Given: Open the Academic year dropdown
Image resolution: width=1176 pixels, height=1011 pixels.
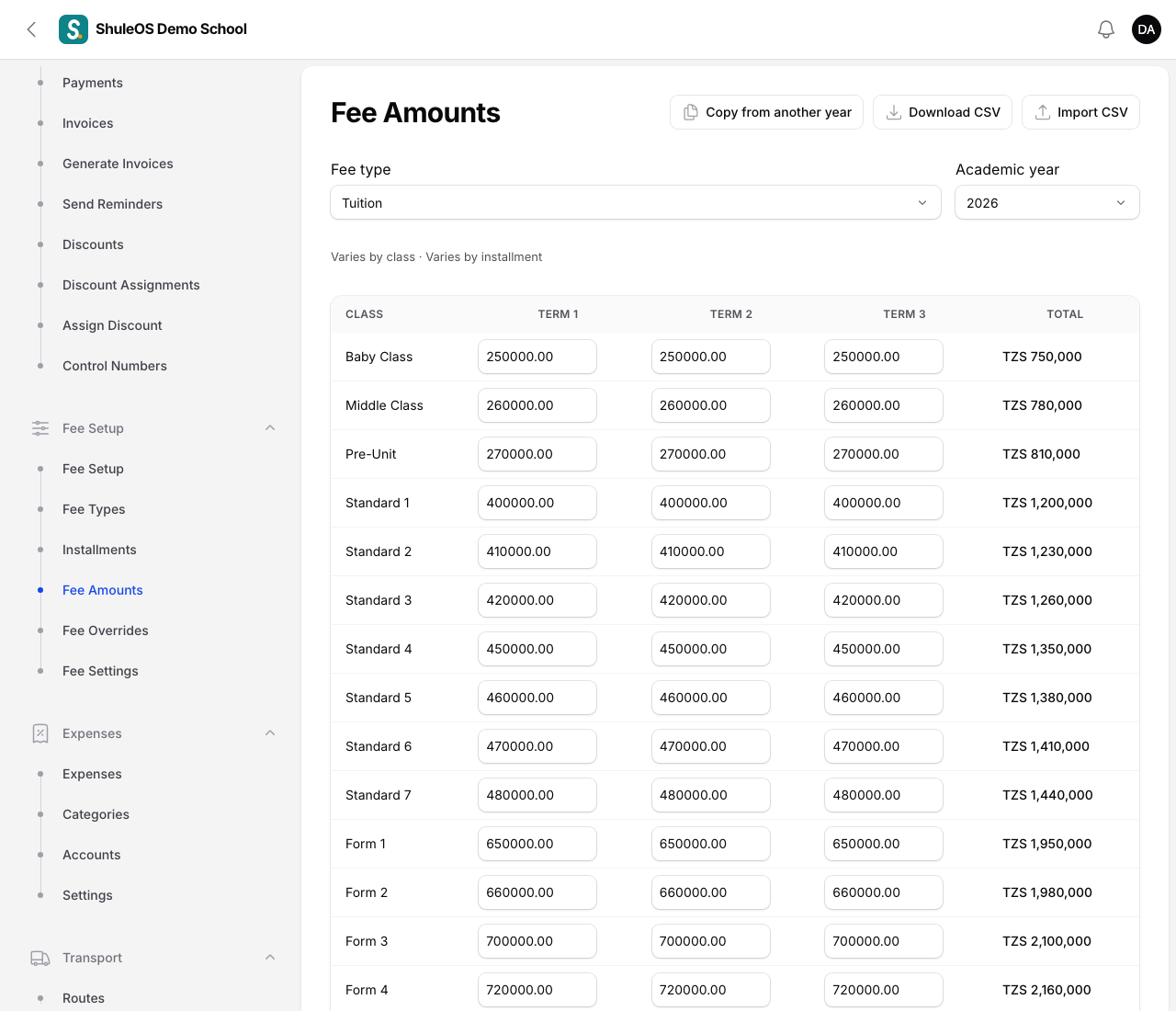Looking at the screenshot, I should click(1047, 203).
